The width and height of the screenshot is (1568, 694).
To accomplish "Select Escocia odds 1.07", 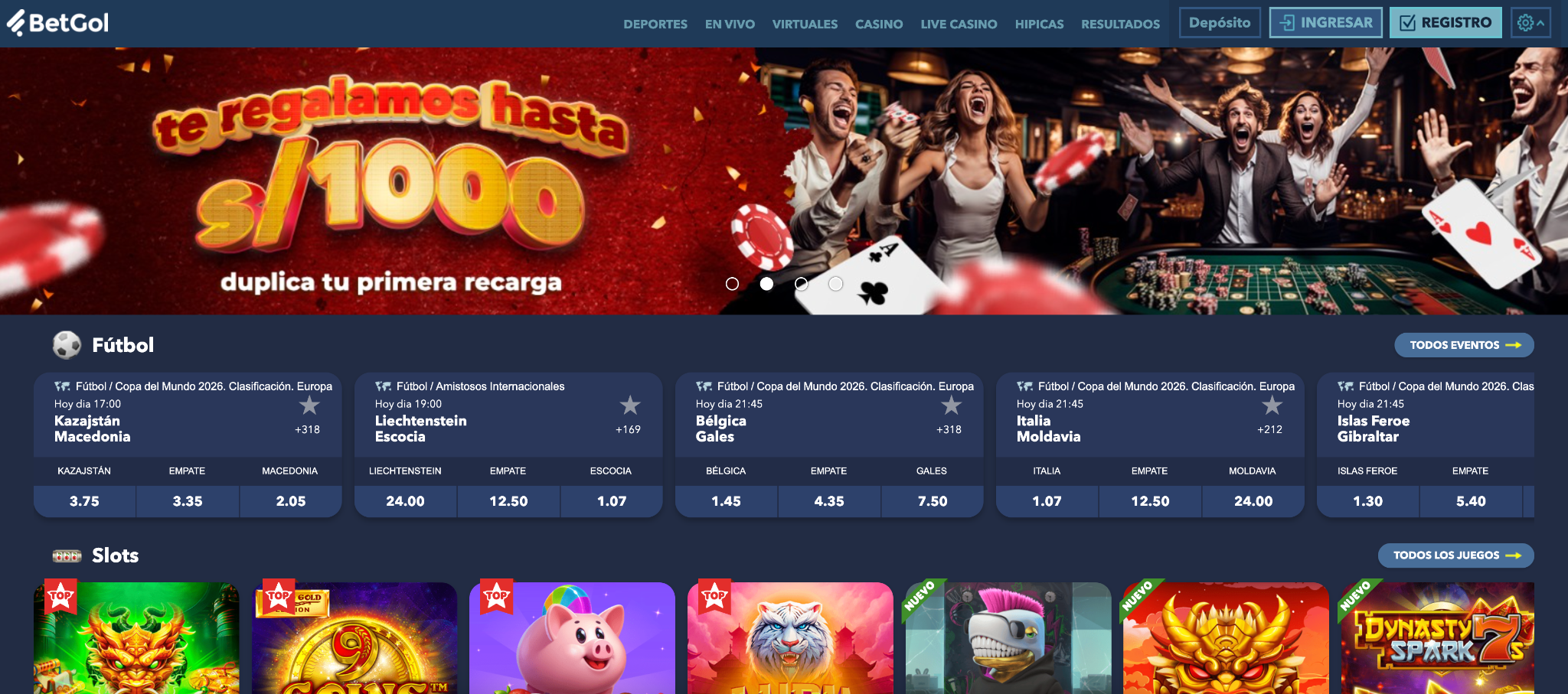I will tap(612, 501).
